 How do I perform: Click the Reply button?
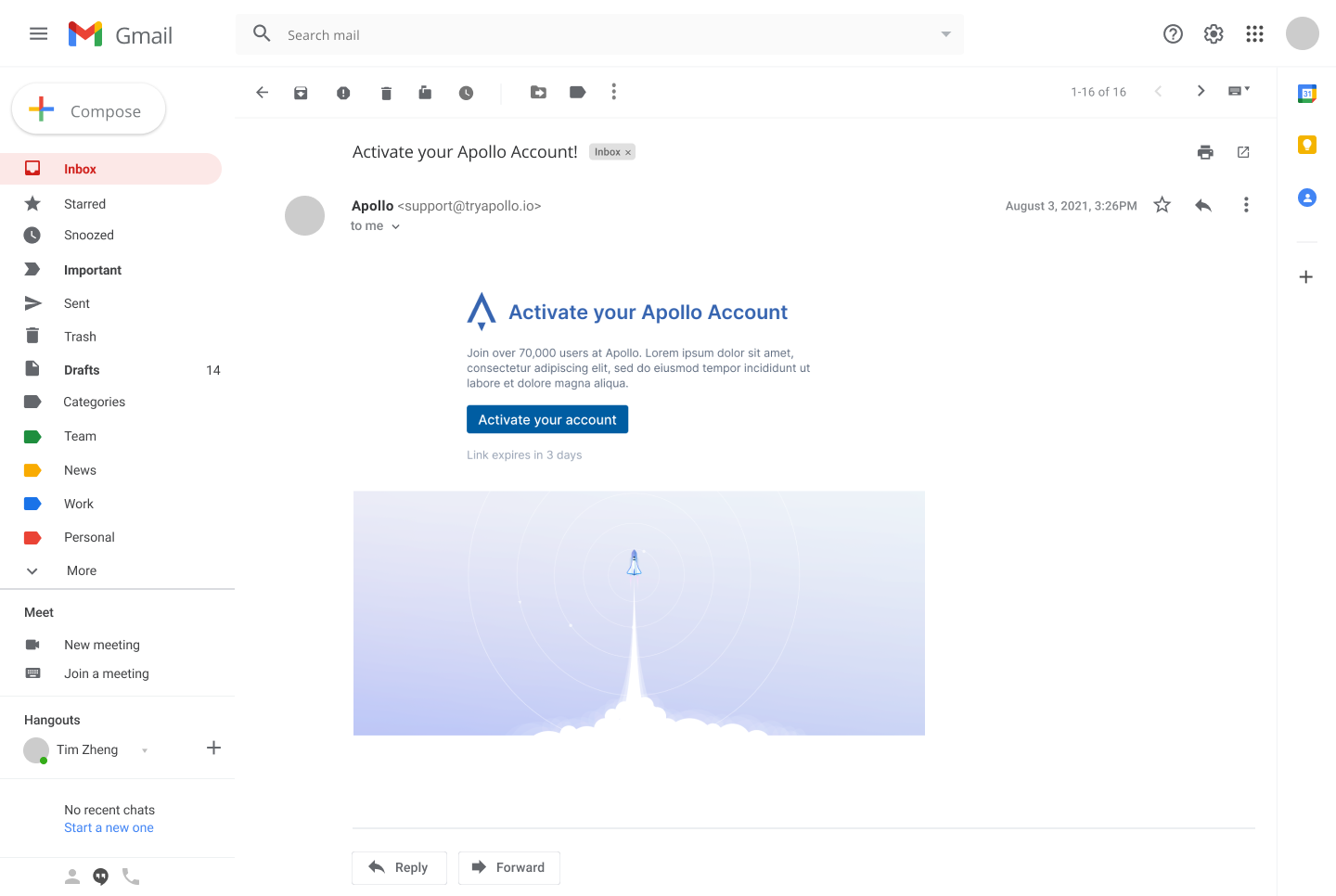399,867
